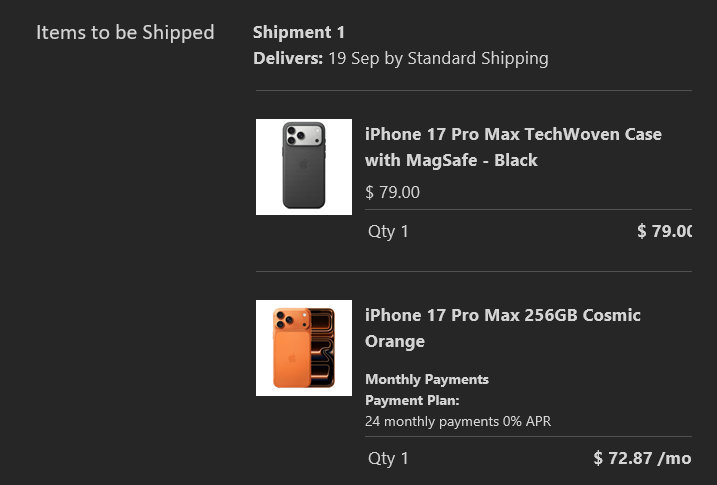
Task: Click the Qty 1 label for the iPhone
Action: (x=388, y=458)
